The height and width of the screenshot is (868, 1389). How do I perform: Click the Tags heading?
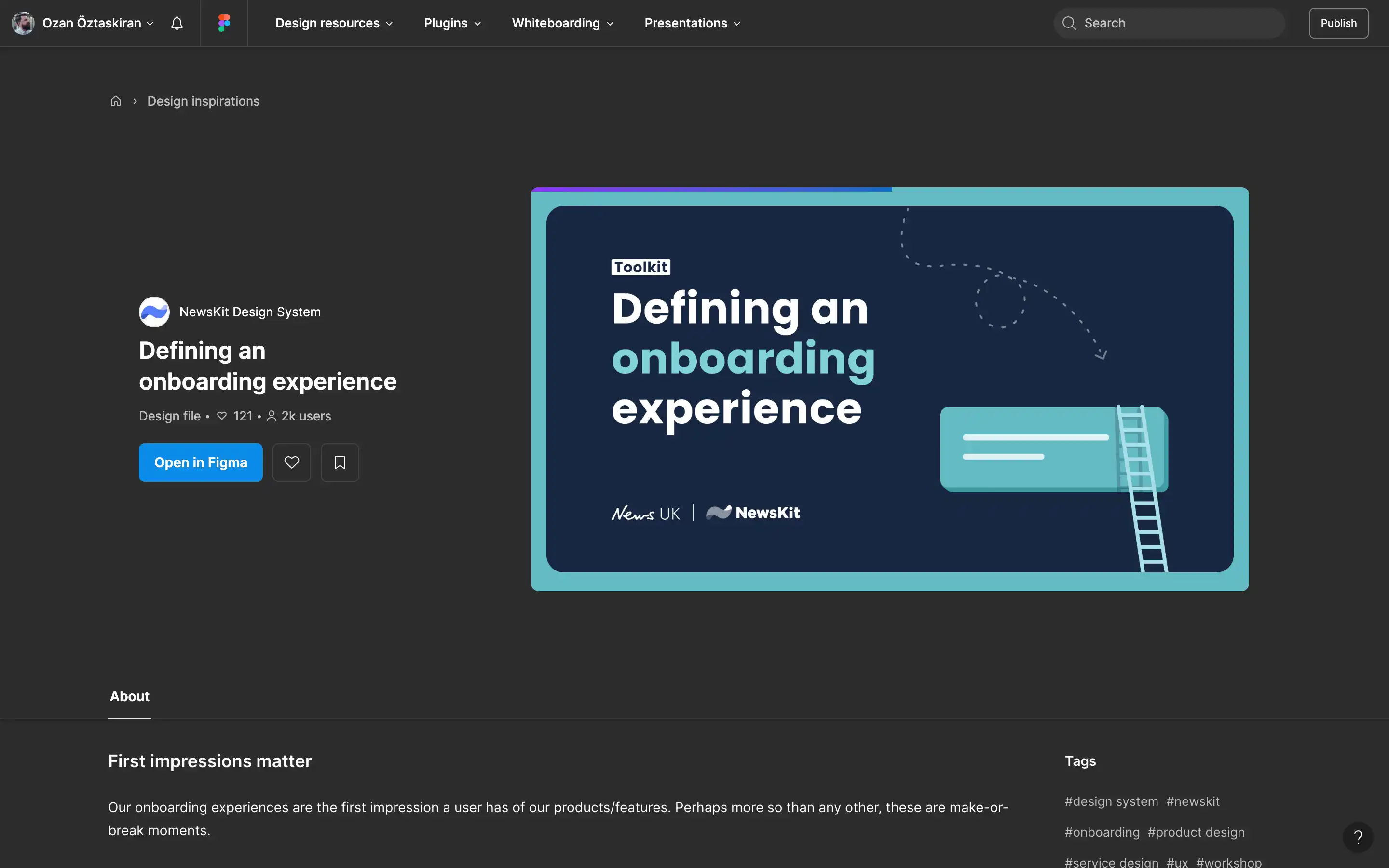tap(1080, 761)
